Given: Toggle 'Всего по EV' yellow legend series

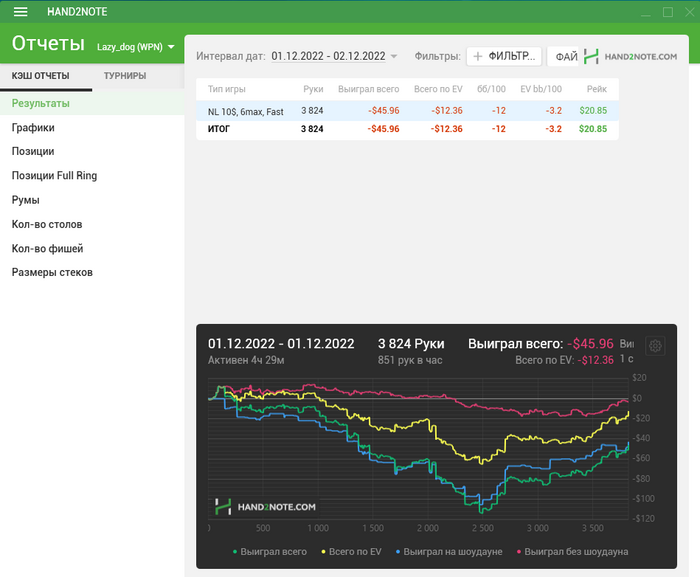Looking at the screenshot, I should tap(351, 552).
